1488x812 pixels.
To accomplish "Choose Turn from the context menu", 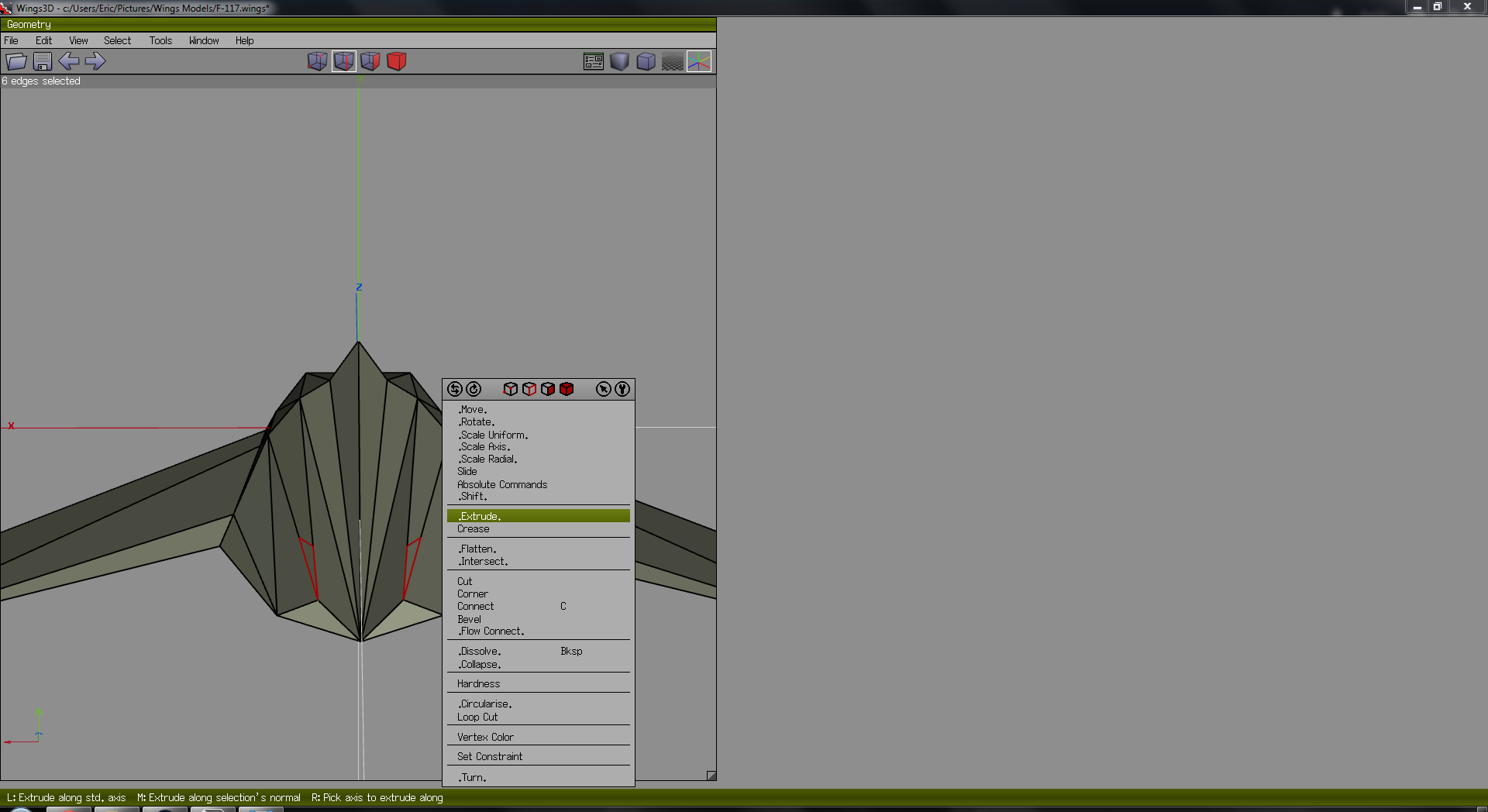I will (539, 778).
